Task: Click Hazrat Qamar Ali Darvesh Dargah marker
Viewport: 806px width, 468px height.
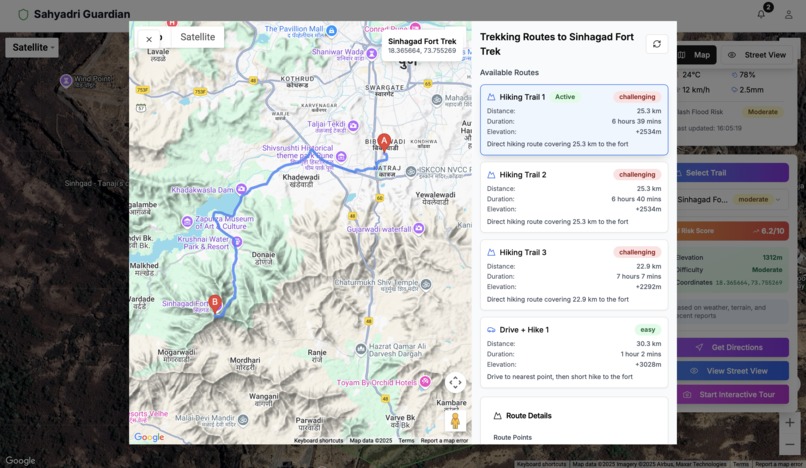Action: [x=361, y=350]
